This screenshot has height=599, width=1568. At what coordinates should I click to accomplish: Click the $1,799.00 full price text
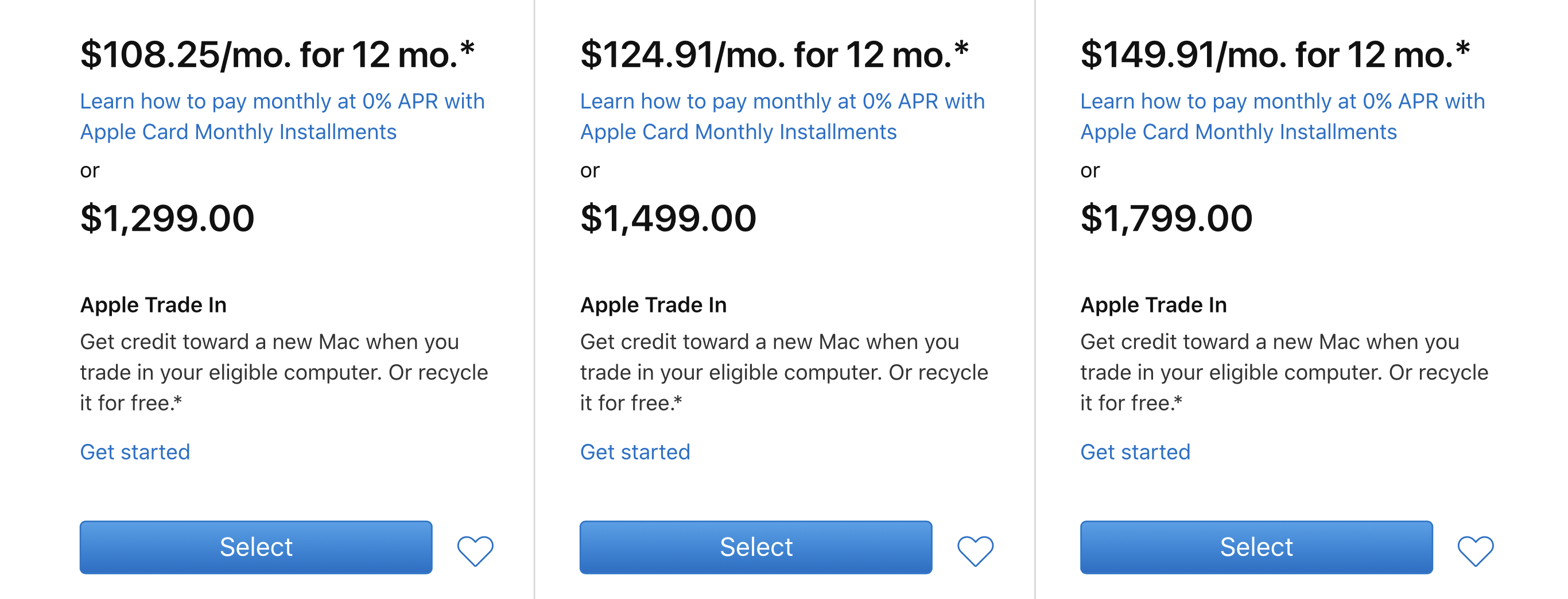point(1166,218)
